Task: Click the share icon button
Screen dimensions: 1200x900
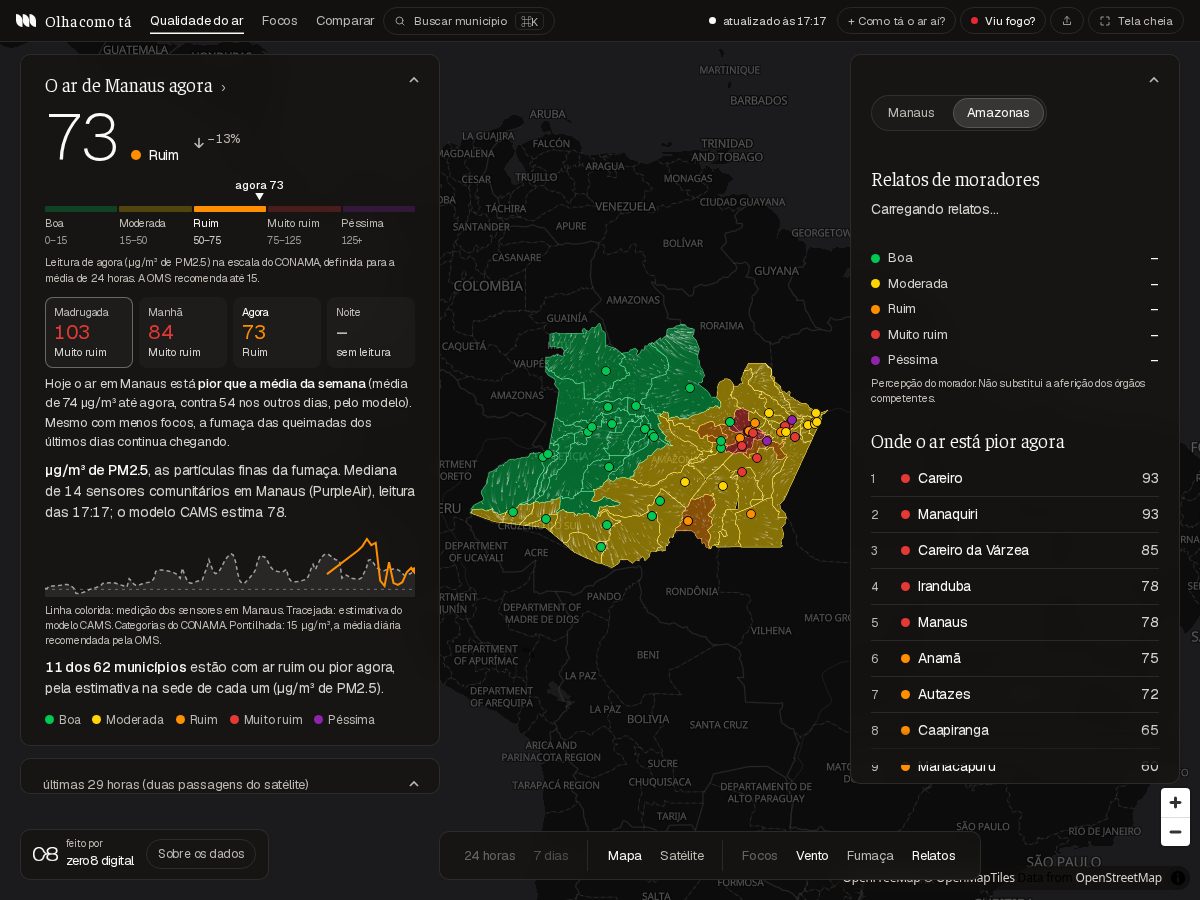Action: (x=1067, y=21)
